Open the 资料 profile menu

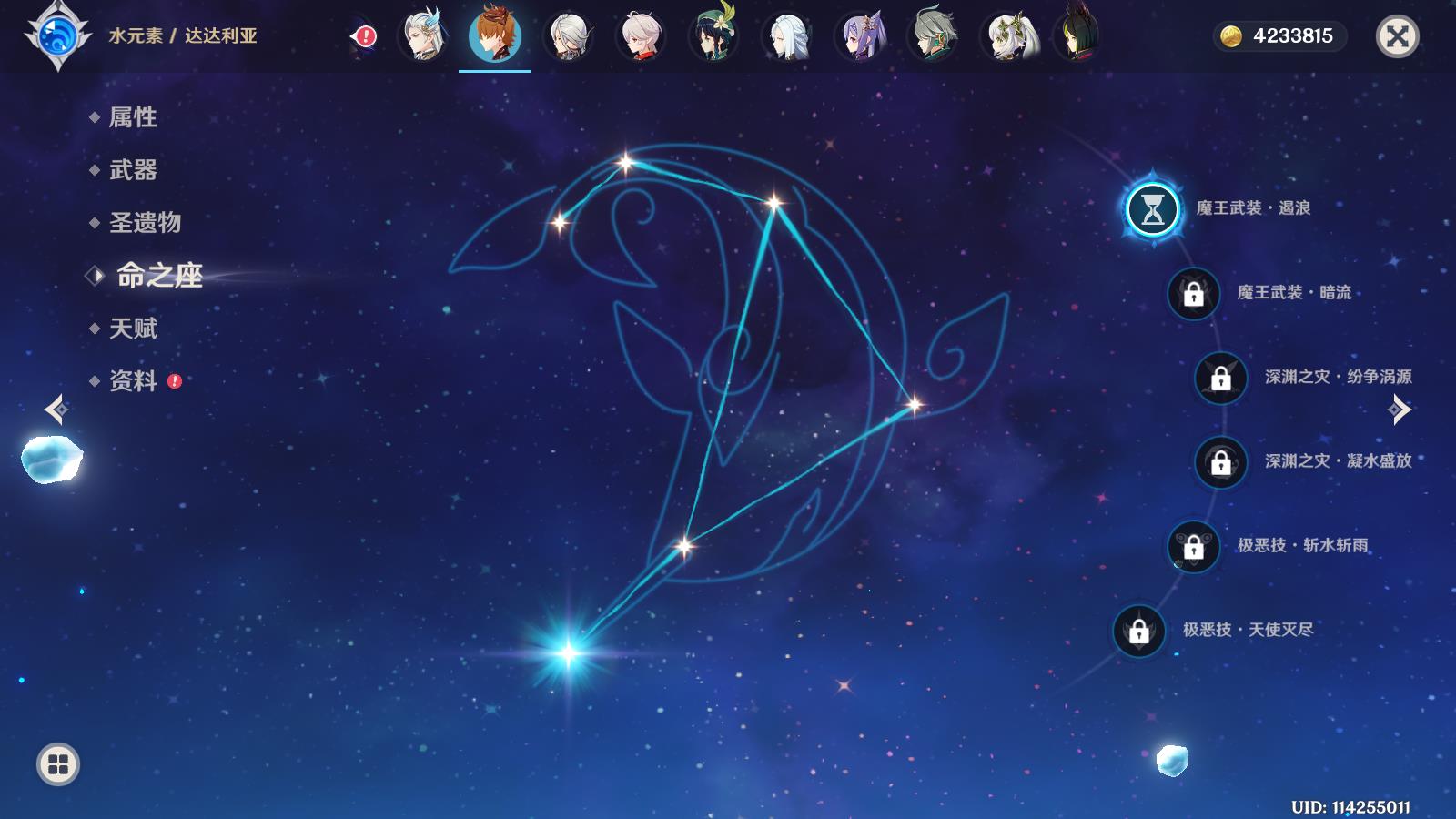tap(133, 381)
